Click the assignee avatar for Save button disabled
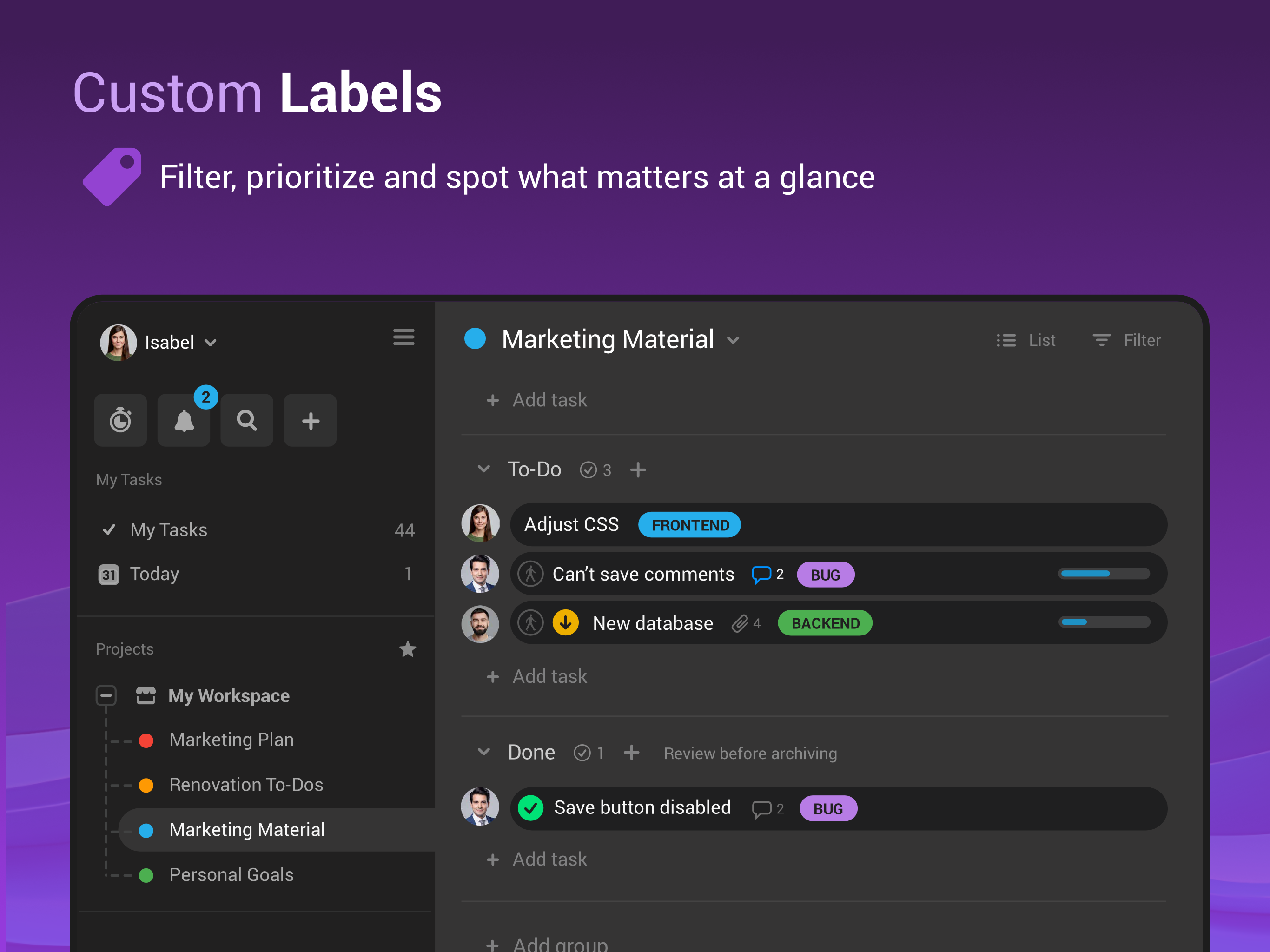 481,807
